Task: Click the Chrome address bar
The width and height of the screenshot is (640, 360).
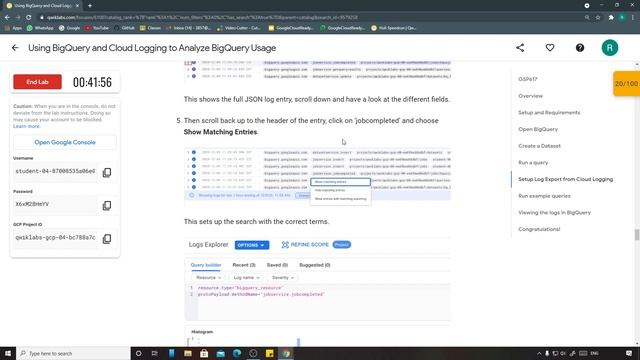Action: click(x=310, y=18)
